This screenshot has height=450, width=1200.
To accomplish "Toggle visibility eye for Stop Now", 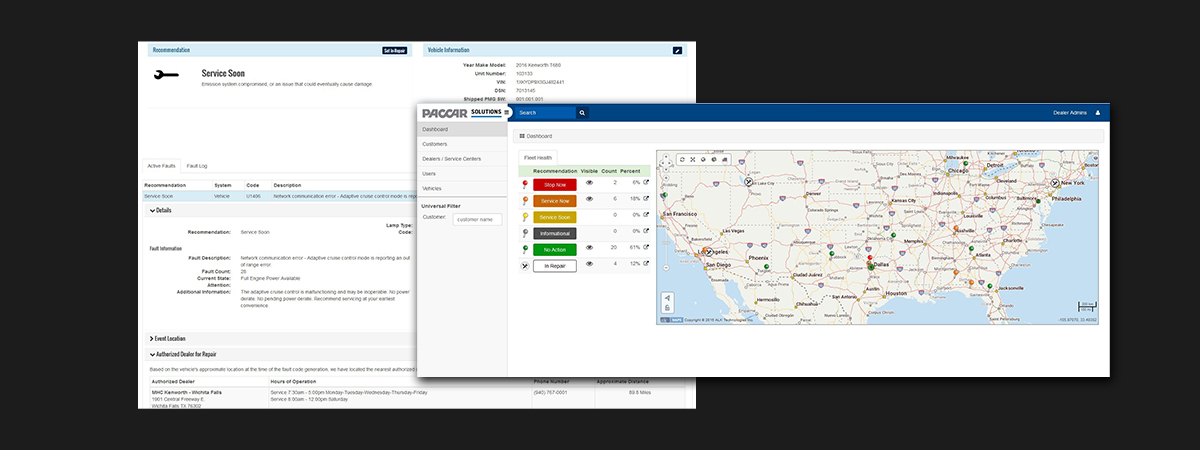I will point(590,183).
